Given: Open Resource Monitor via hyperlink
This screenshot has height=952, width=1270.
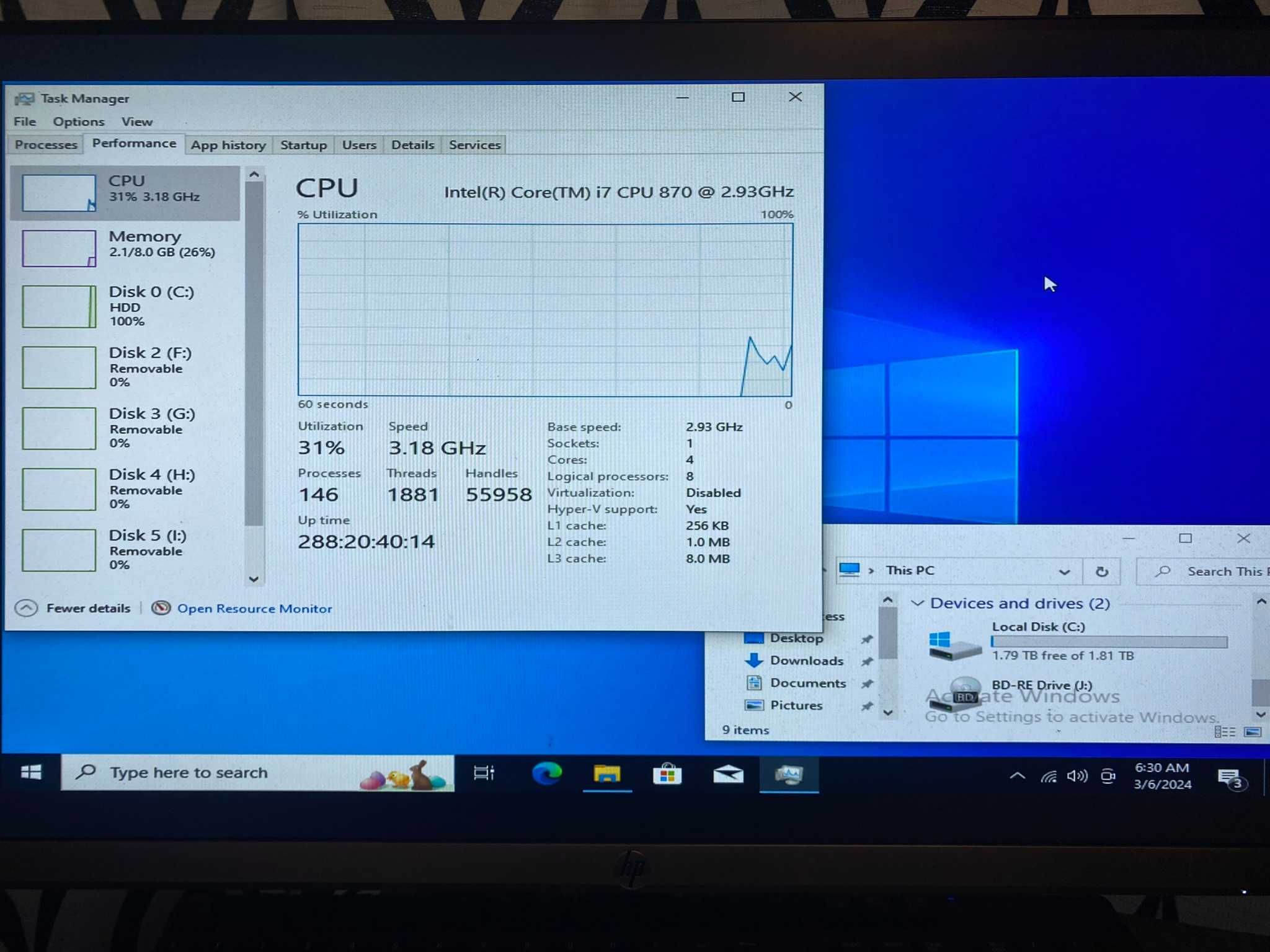Looking at the screenshot, I should (x=253, y=608).
